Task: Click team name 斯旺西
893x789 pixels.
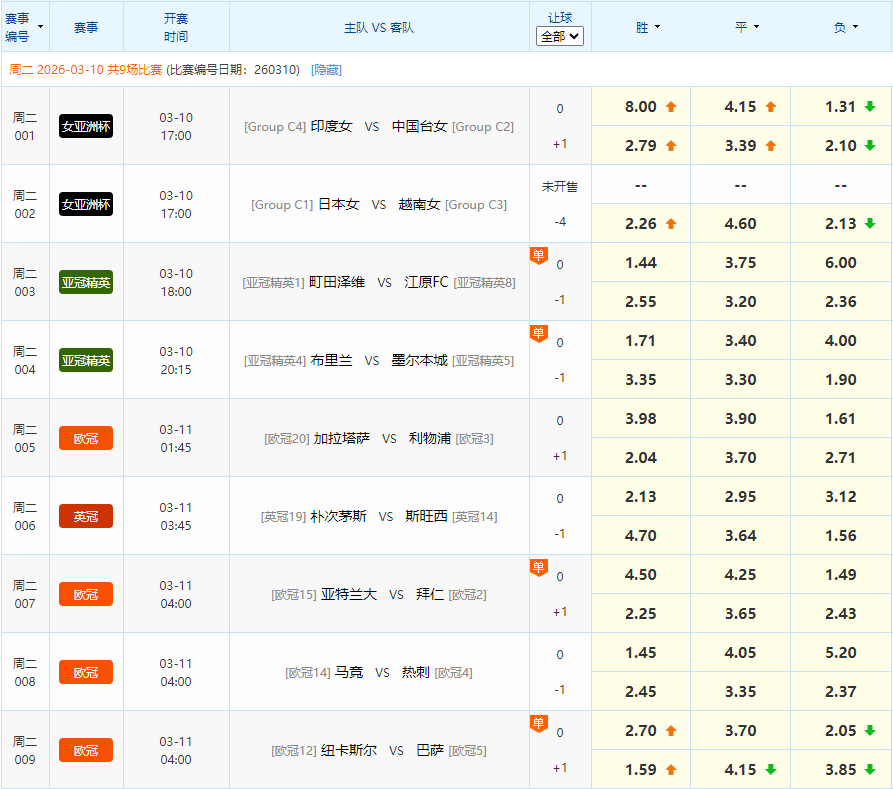Action: (x=427, y=517)
